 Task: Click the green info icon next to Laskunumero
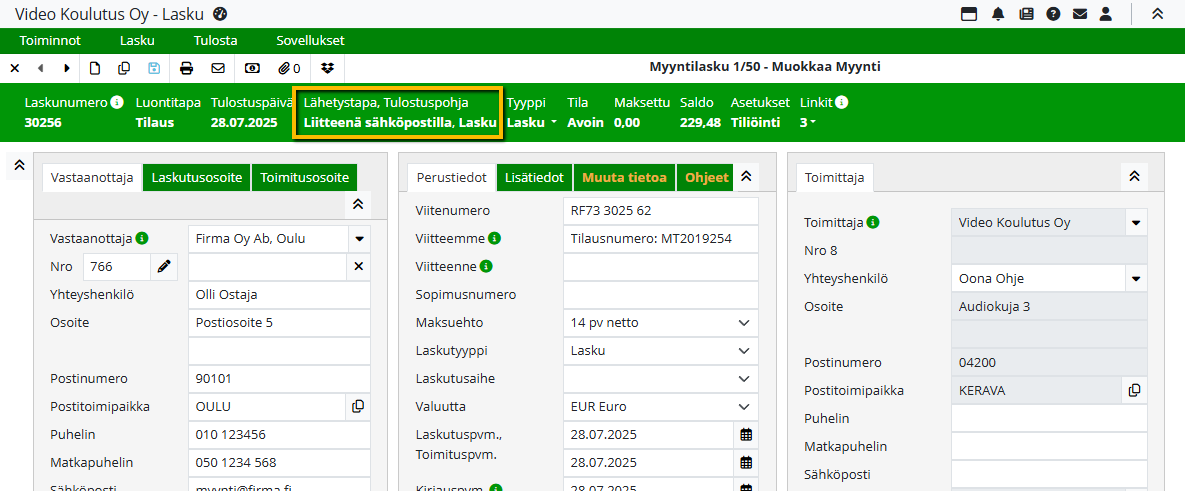coord(117,102)
